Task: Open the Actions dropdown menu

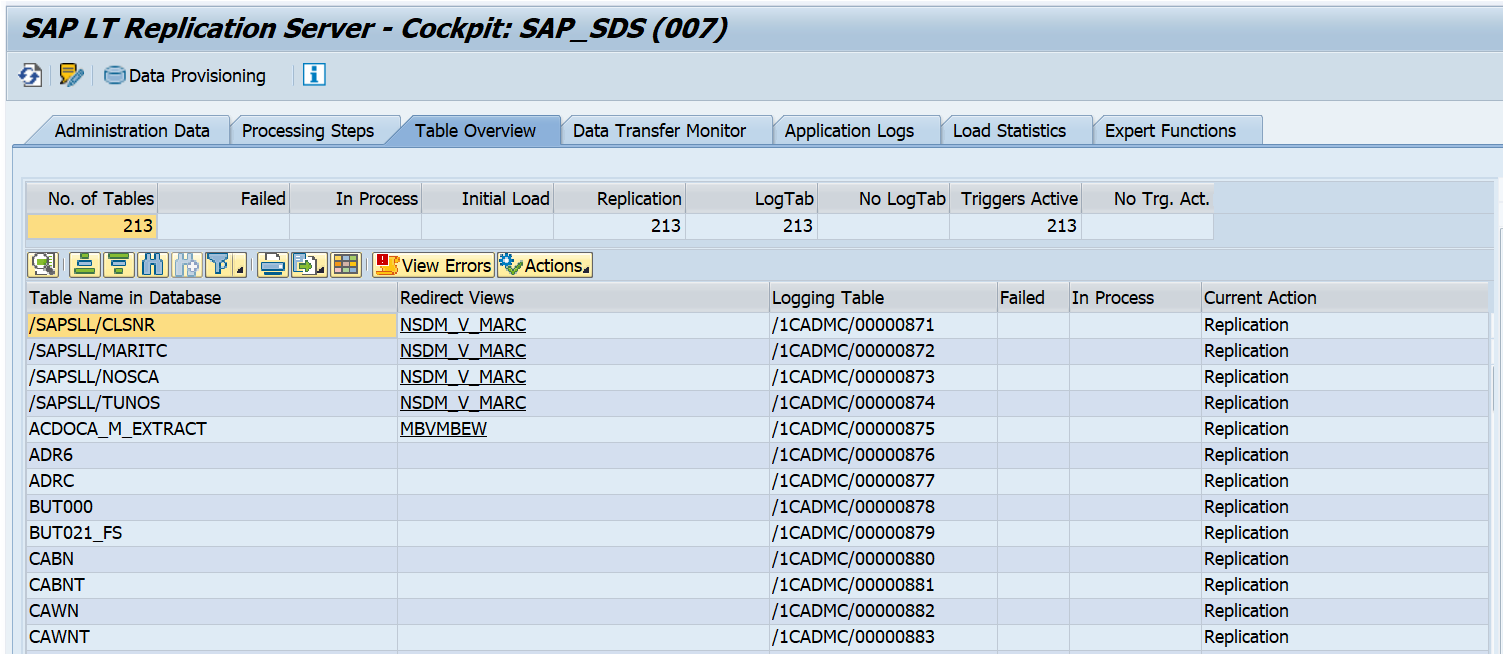Action: [x=544, y=264]
